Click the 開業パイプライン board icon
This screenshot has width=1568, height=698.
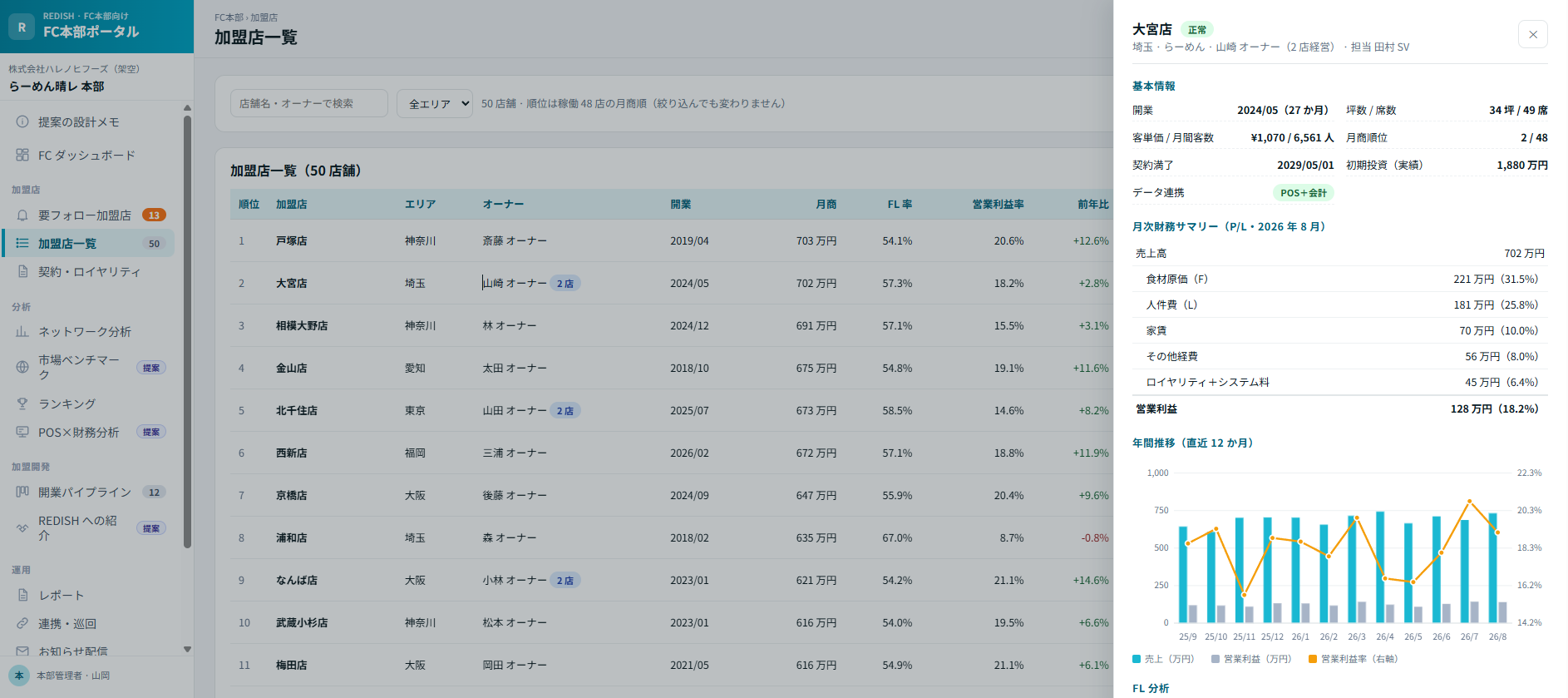22,492
